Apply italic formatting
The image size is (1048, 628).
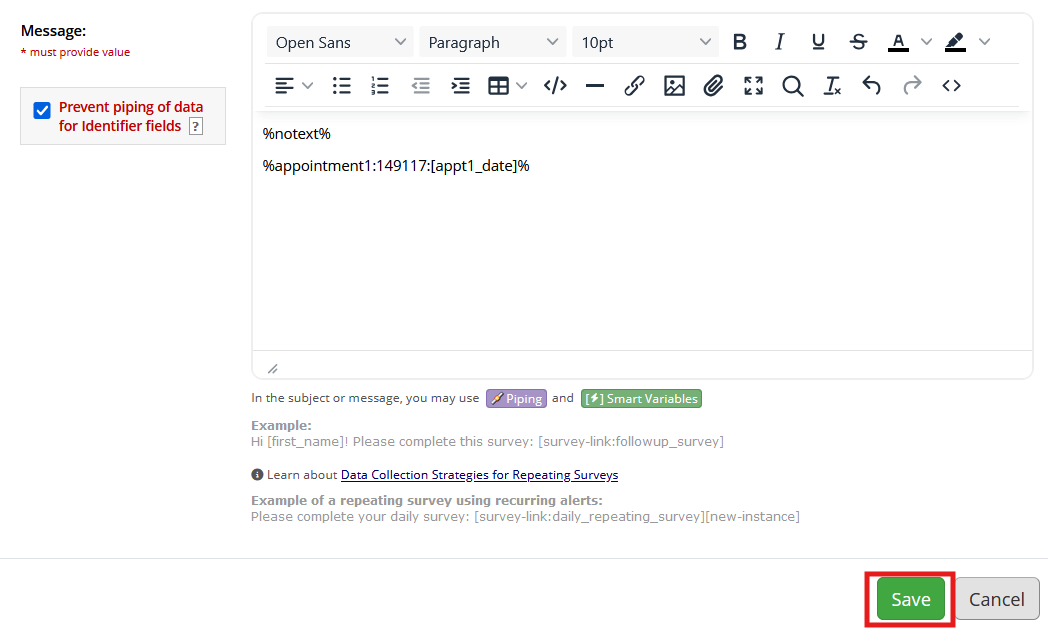click(779, 42)
